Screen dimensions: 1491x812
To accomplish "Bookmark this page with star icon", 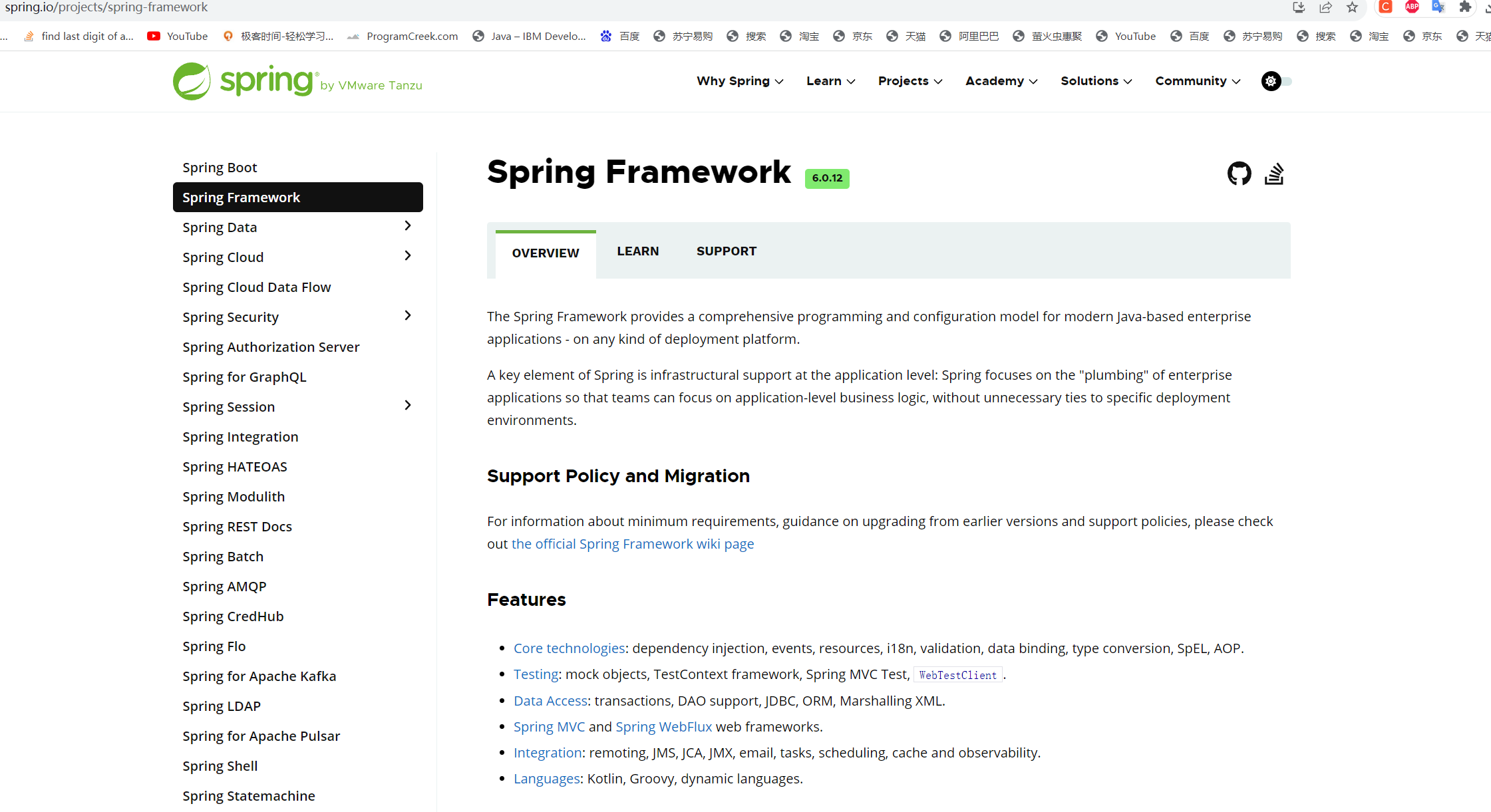I will point(1352,7).
